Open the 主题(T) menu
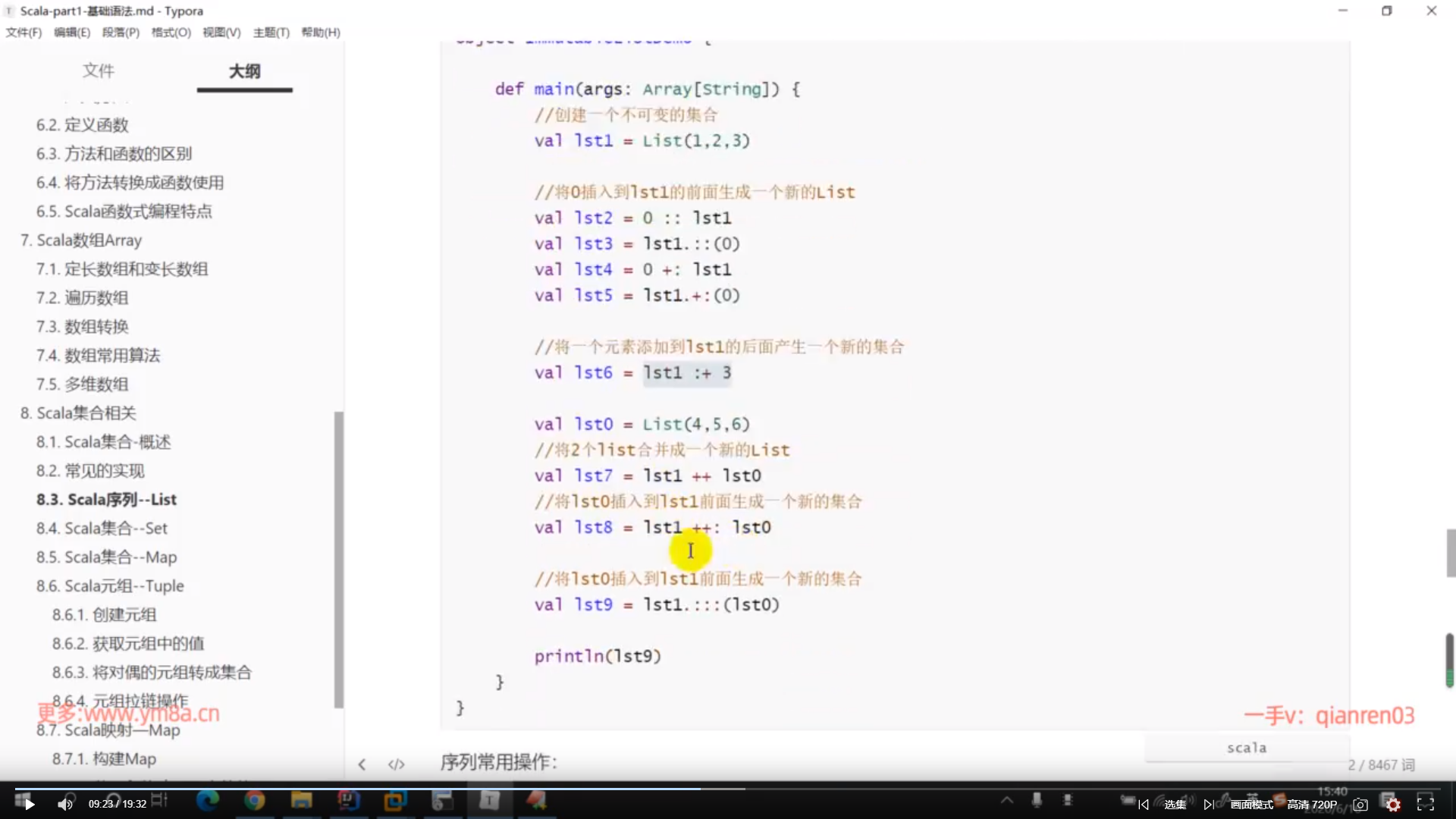The image size is (1456, 819). [271, 32]
